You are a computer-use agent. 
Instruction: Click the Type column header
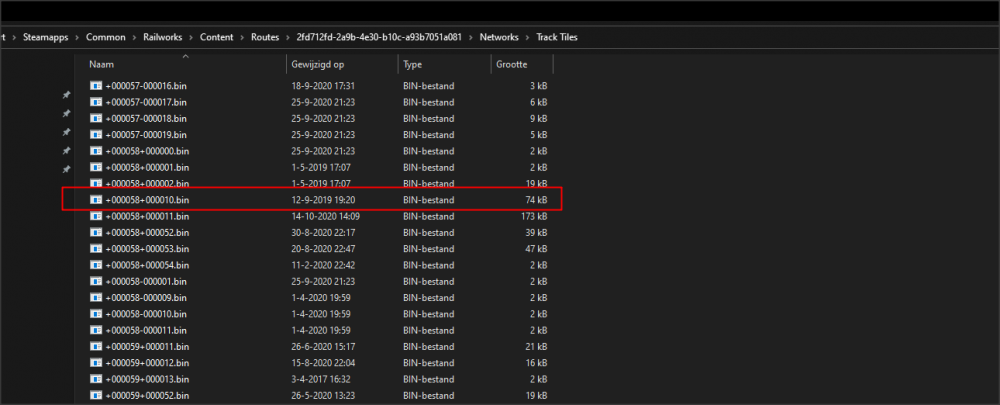pos(412,64)
